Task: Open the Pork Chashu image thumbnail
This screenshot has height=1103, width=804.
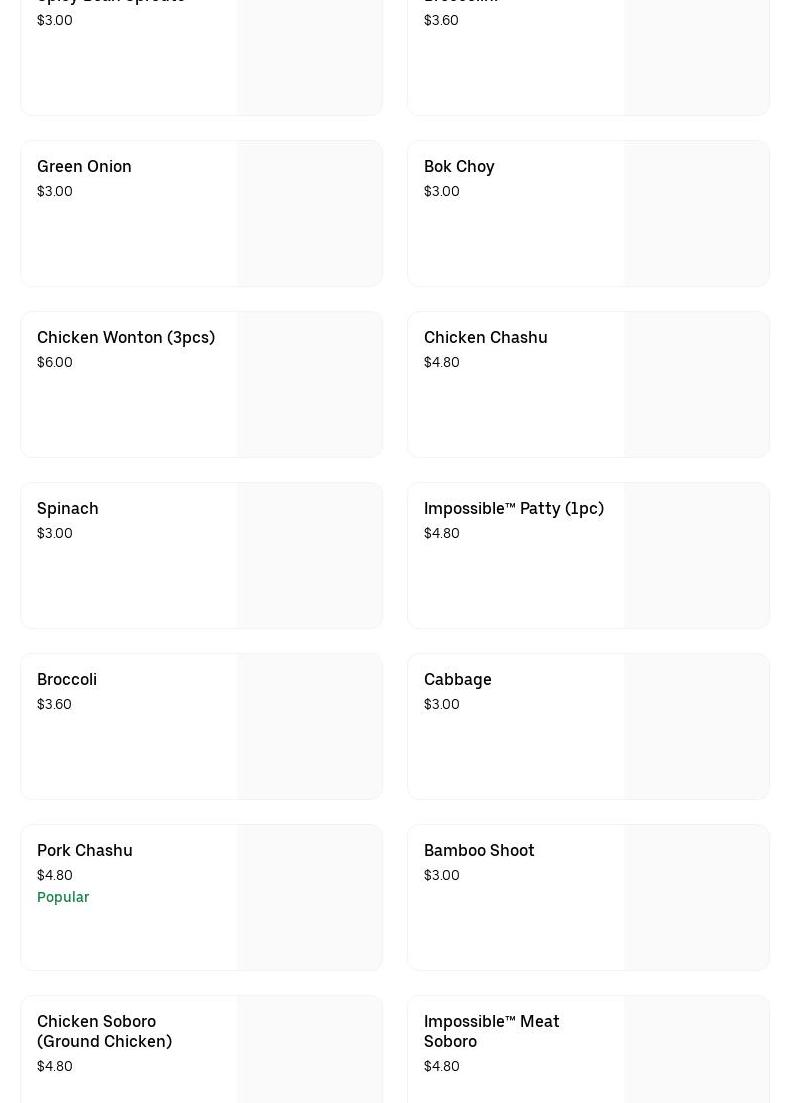Action: click(x=309, y=897)
